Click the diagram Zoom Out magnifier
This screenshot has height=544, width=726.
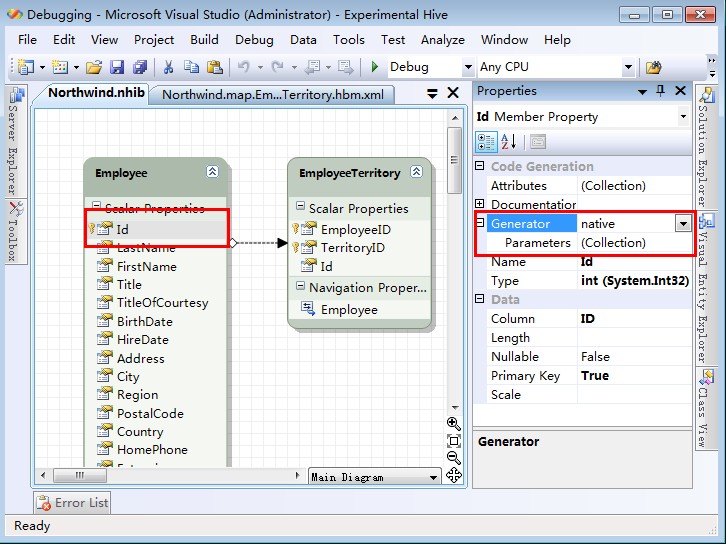point(453,458)
